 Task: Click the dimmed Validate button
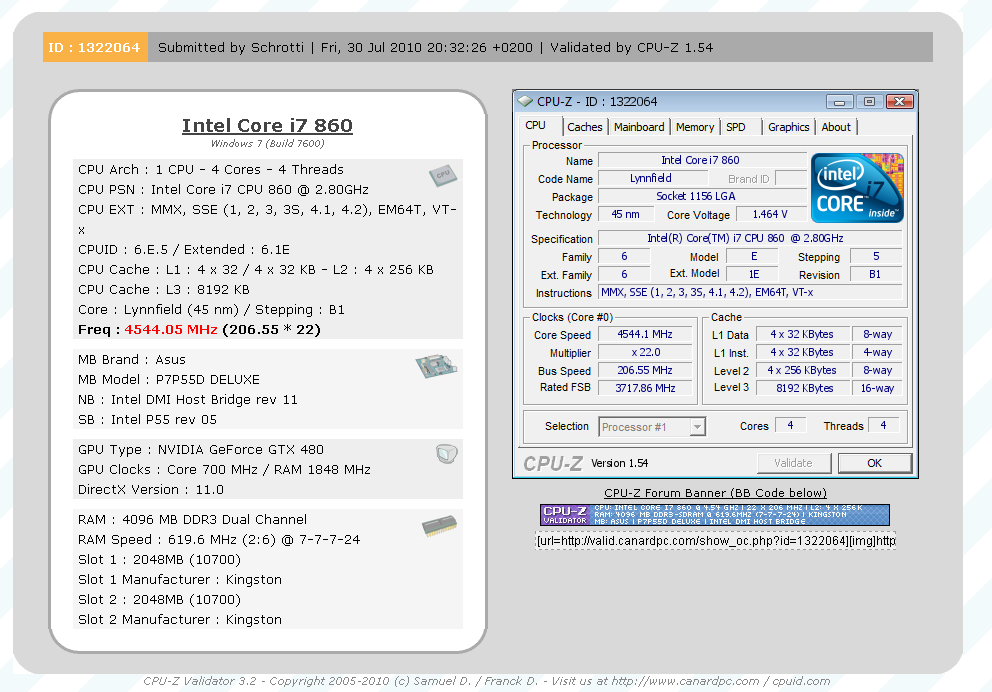point(793,463)
